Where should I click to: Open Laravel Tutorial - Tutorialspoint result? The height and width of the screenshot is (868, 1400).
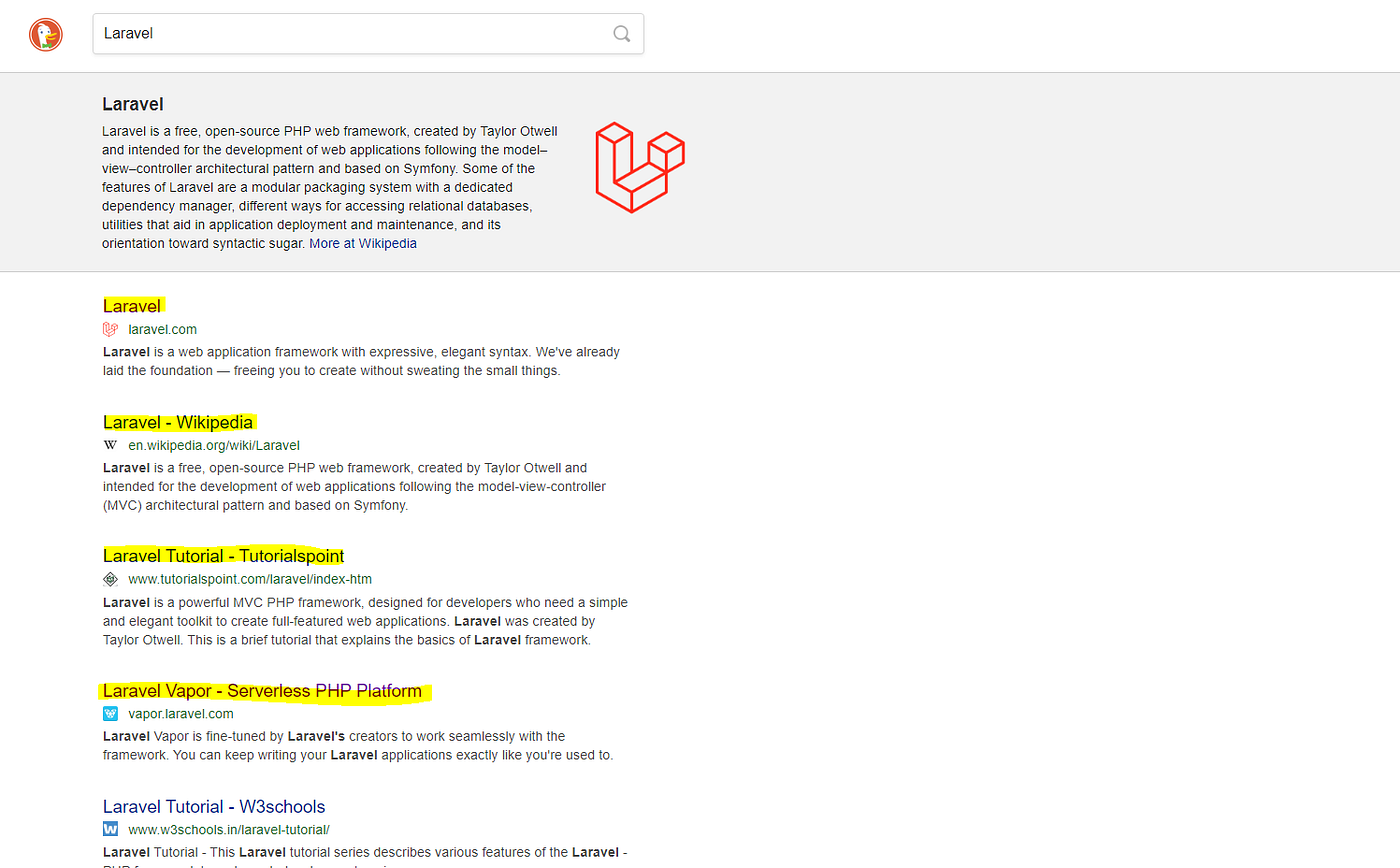(x=224, y=556)
